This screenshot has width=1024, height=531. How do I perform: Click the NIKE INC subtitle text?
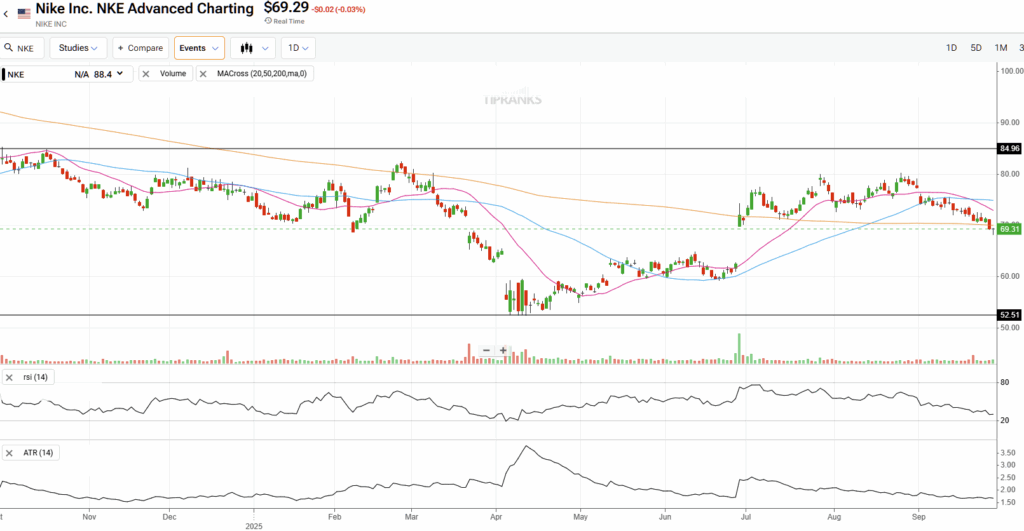[x=51, y=24]
